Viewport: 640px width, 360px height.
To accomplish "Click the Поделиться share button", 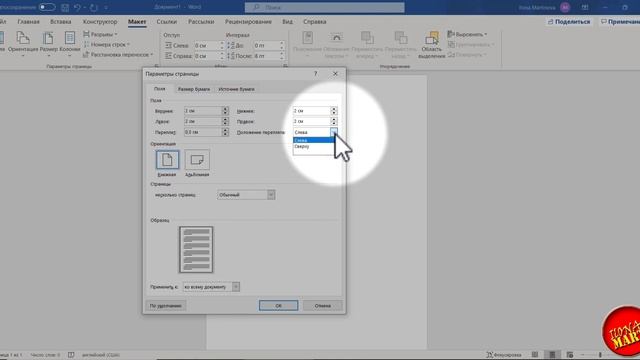I will pyautogui.click(x=569, y=22).
